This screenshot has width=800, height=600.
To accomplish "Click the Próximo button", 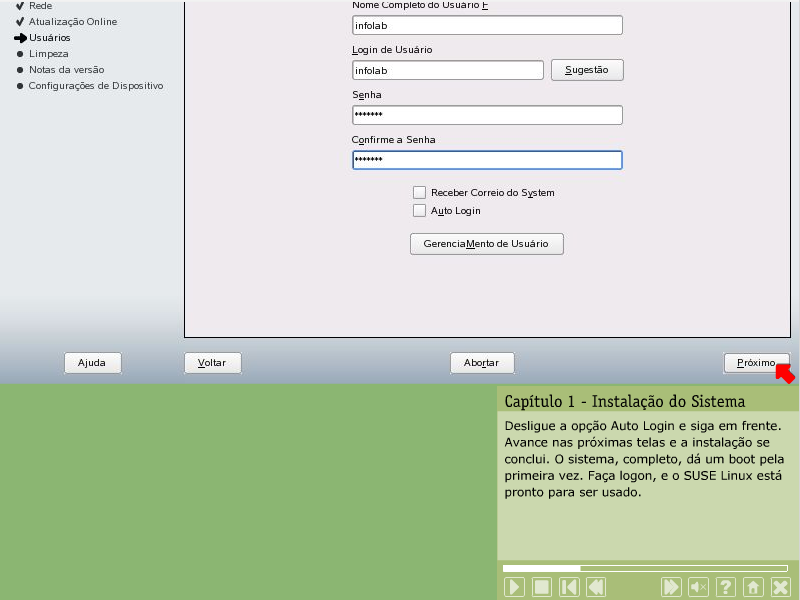I will (756, 363).
